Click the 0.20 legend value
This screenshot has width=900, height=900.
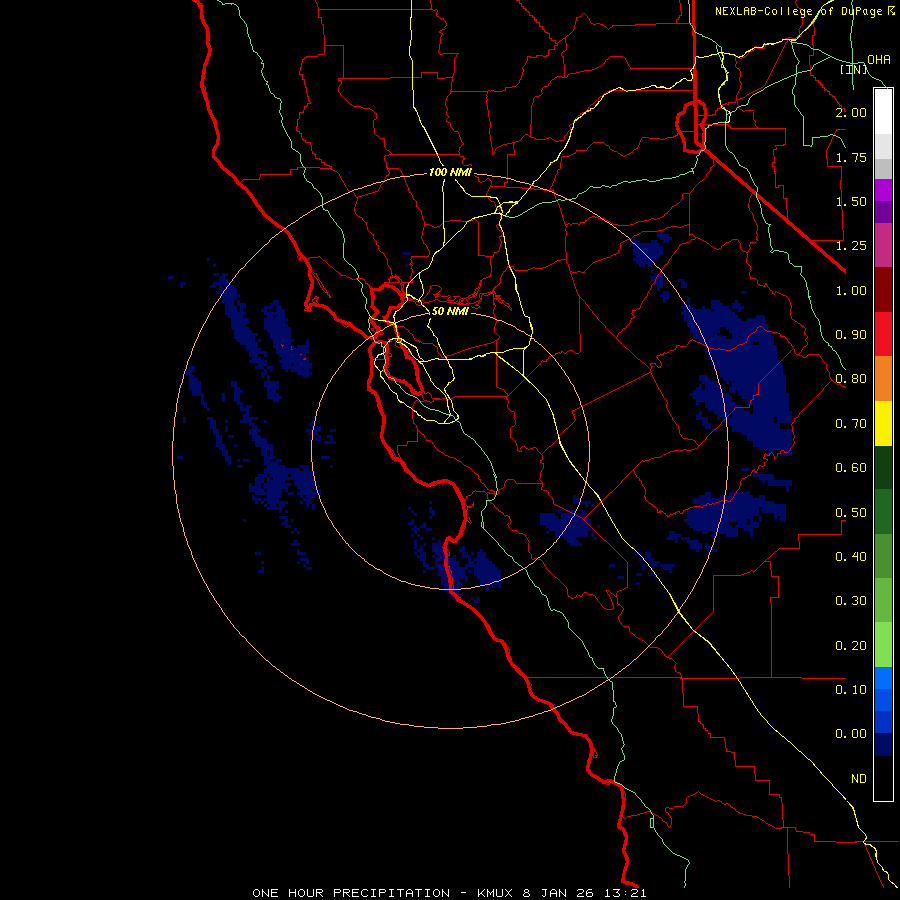click(851, 645)
